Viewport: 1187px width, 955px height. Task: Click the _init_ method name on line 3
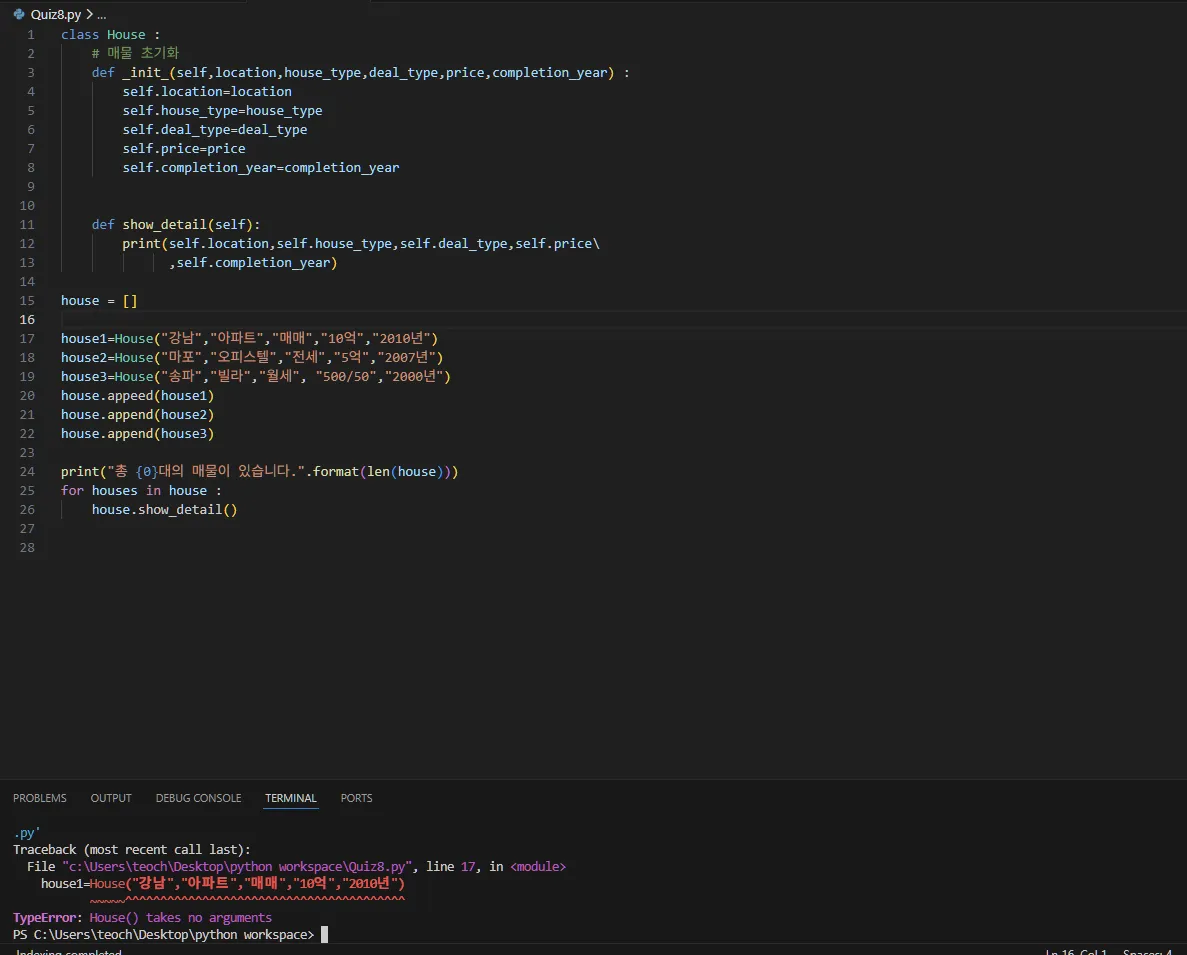[x=145, y=72]
